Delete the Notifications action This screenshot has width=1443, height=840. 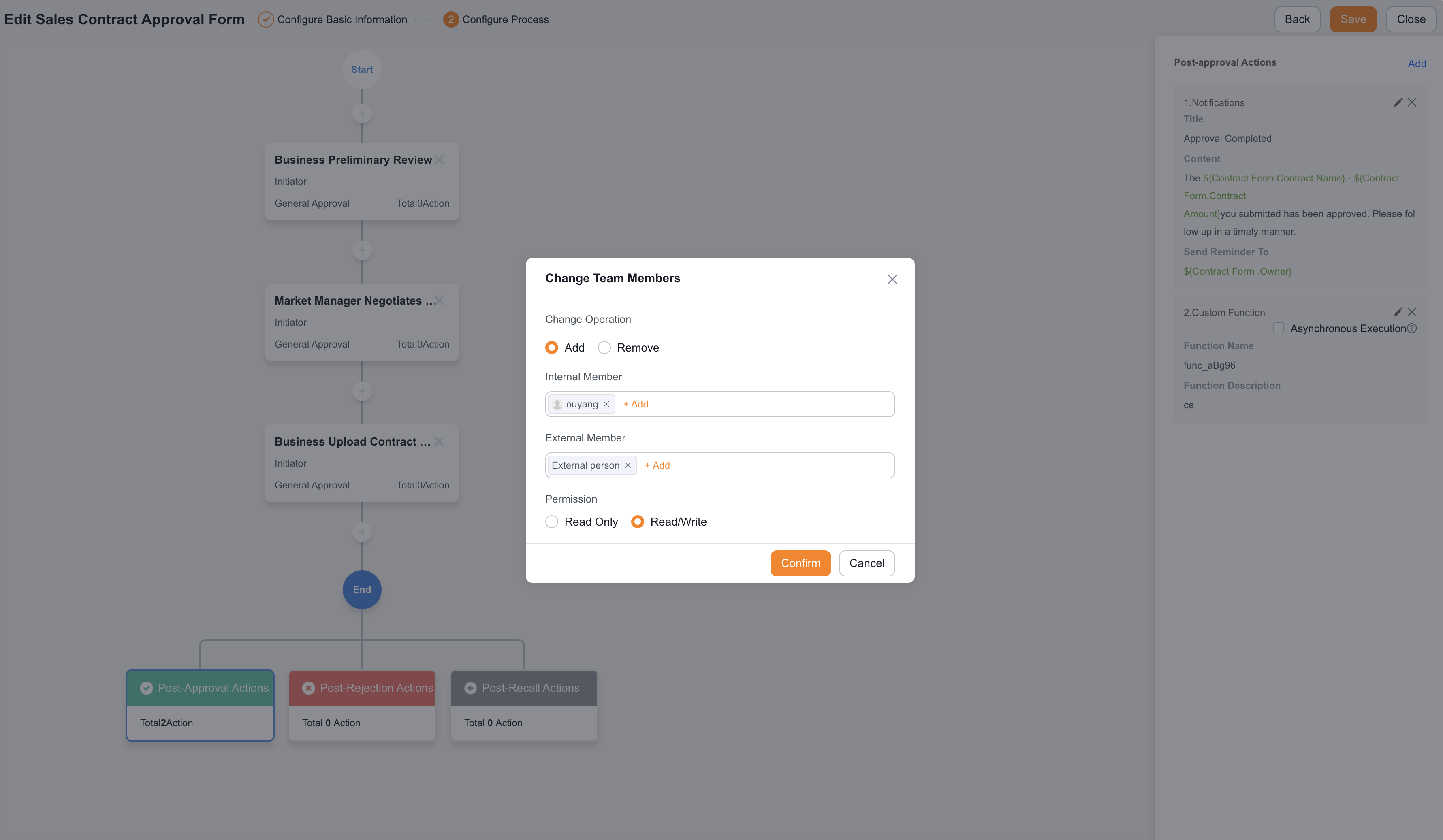point(1411,102)
